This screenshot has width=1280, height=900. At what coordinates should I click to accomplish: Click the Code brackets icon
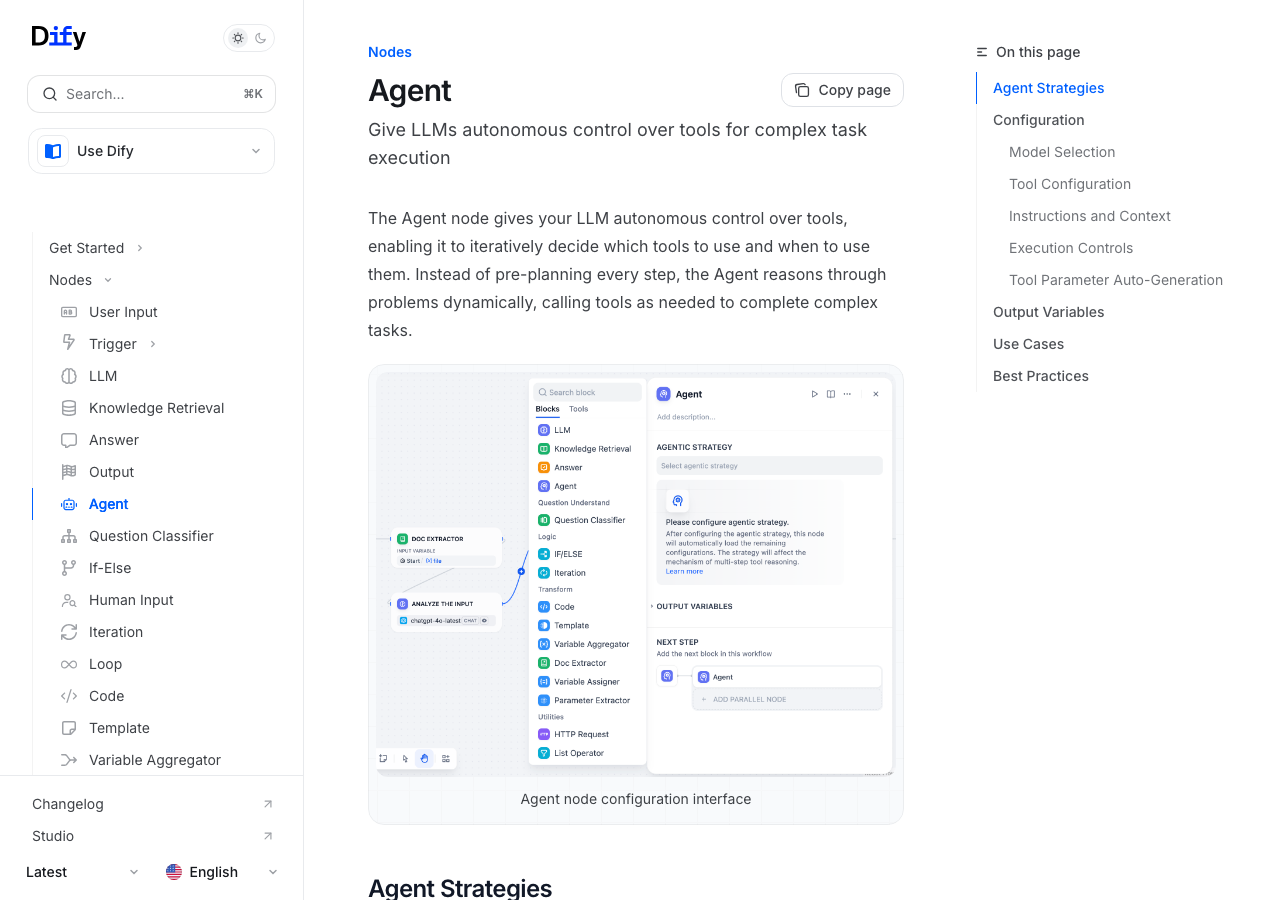tap(69, 696)
